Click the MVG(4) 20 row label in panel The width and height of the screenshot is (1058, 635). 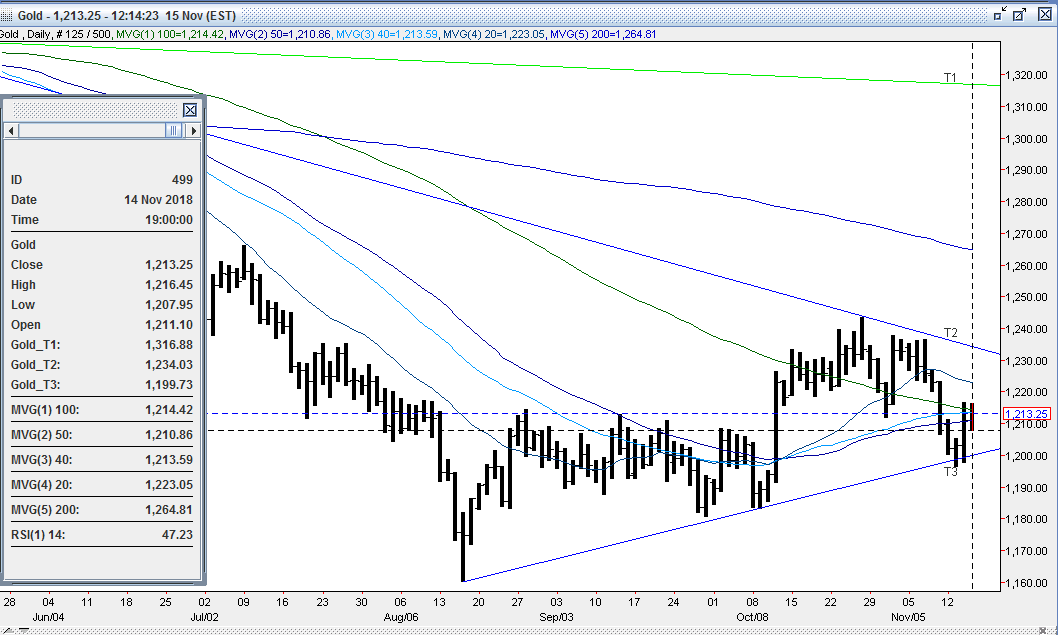[41, 485]
